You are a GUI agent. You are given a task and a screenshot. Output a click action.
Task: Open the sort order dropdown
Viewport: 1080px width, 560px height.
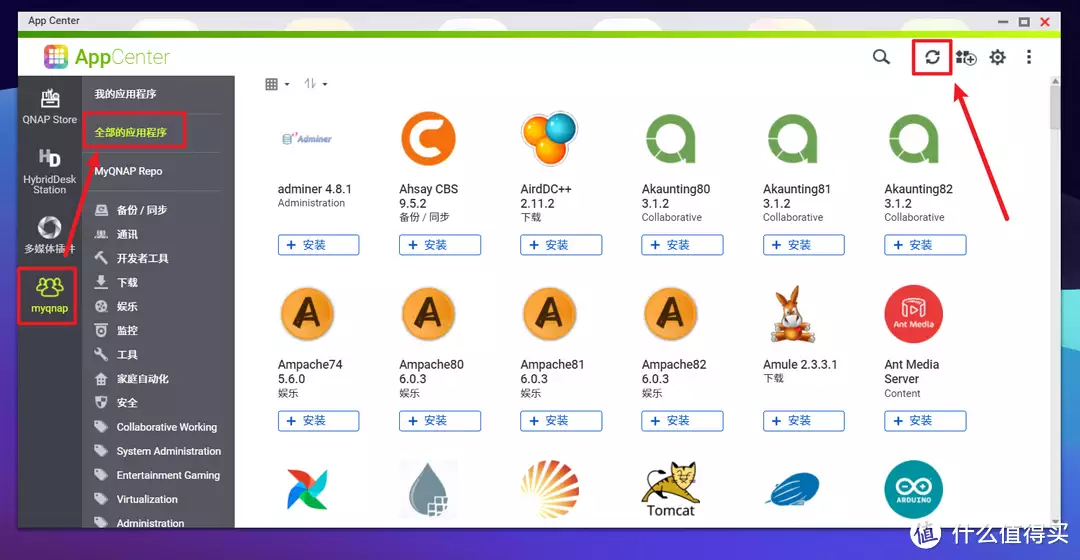click(x=315, y=84)
